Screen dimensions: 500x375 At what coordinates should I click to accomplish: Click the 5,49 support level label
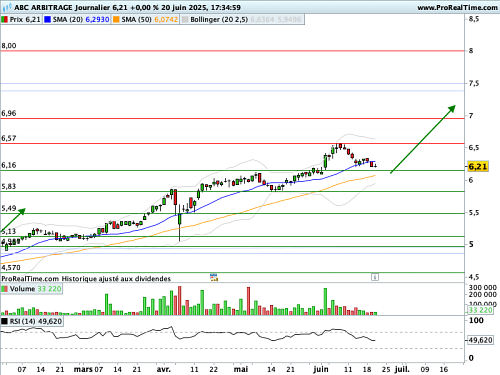point(9,208)
